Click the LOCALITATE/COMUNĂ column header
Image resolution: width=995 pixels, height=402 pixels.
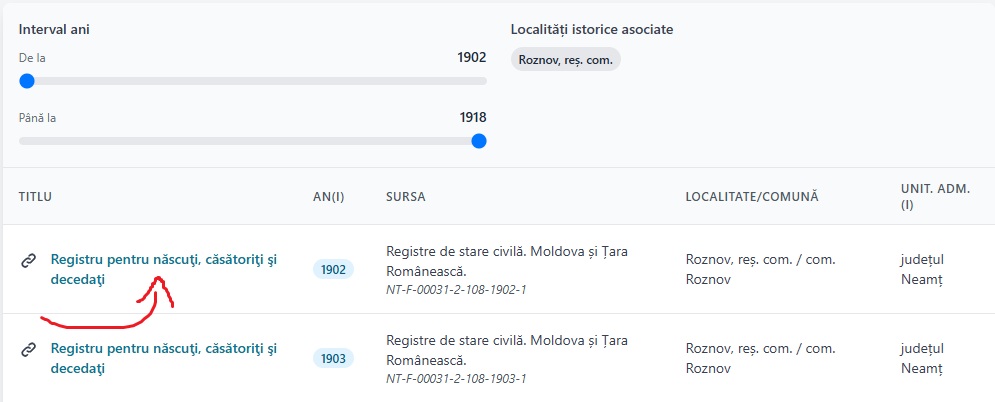[x=752, y=197]
